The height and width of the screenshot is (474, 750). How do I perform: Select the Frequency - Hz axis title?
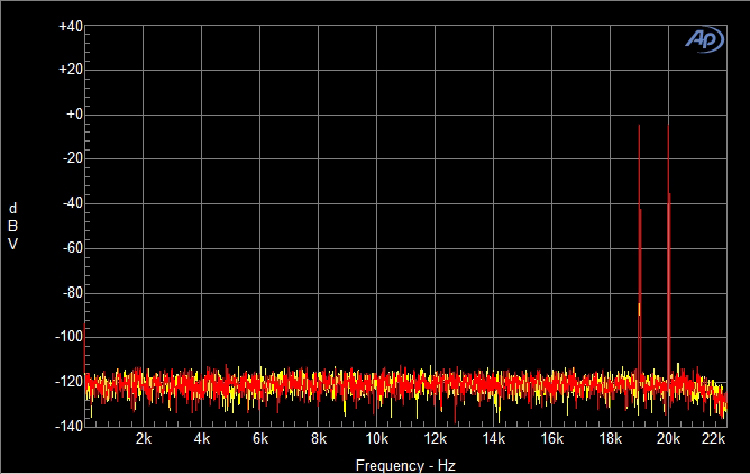tap(405, 465)
